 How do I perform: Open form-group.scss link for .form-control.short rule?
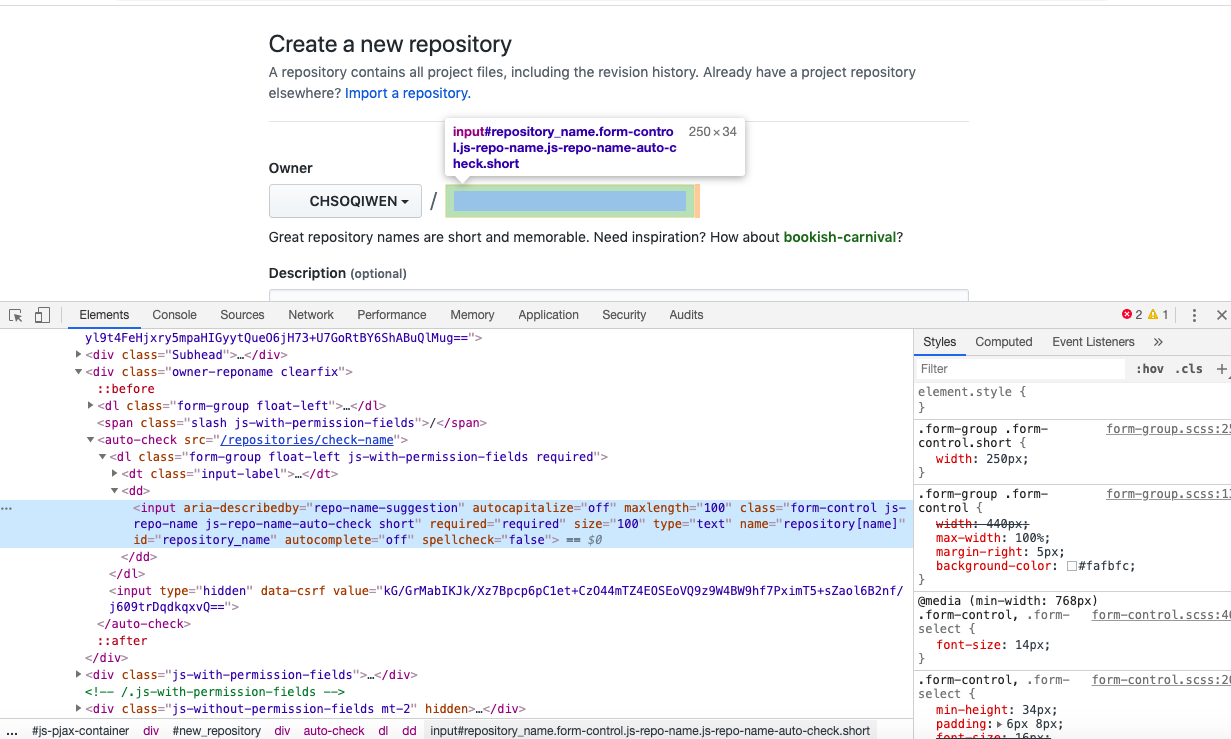(1168, 429)
